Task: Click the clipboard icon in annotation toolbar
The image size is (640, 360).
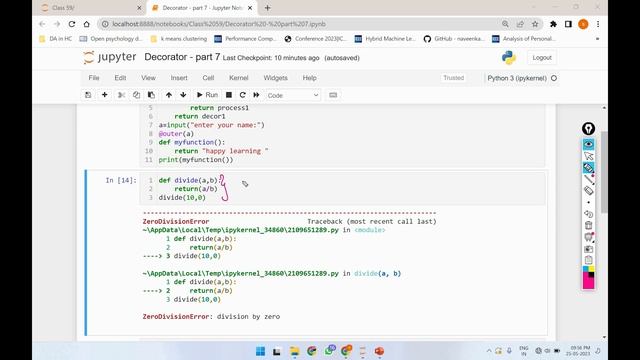Action: pyautogui.click(x=588, y=260)
